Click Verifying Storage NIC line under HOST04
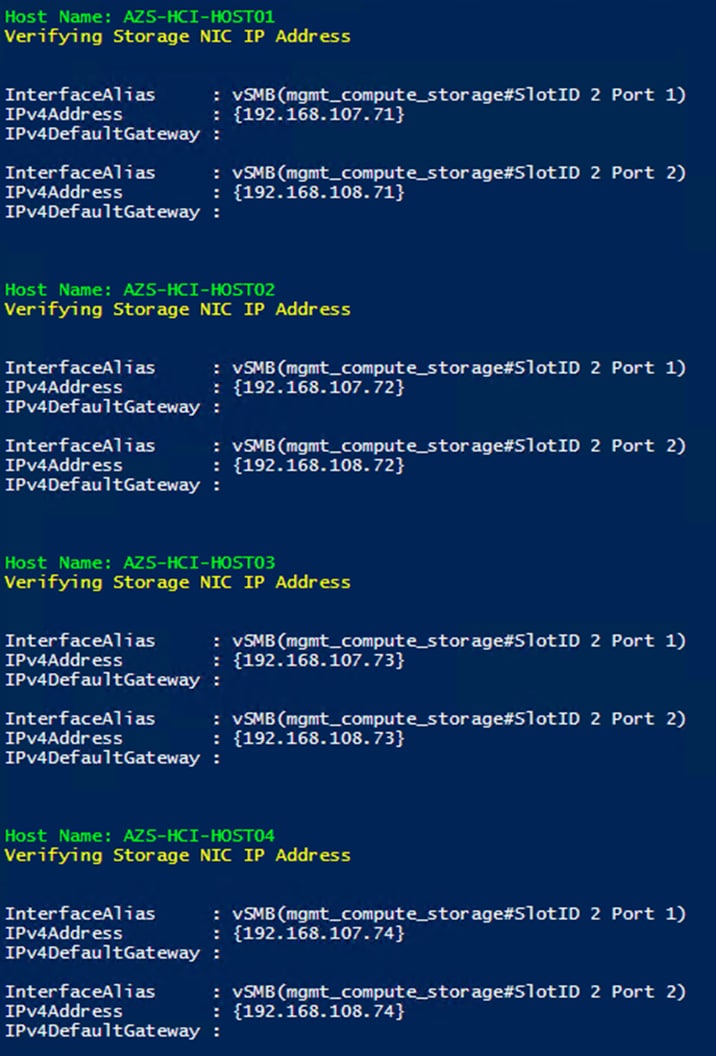The image size is (716, 1056). [178, 855]
